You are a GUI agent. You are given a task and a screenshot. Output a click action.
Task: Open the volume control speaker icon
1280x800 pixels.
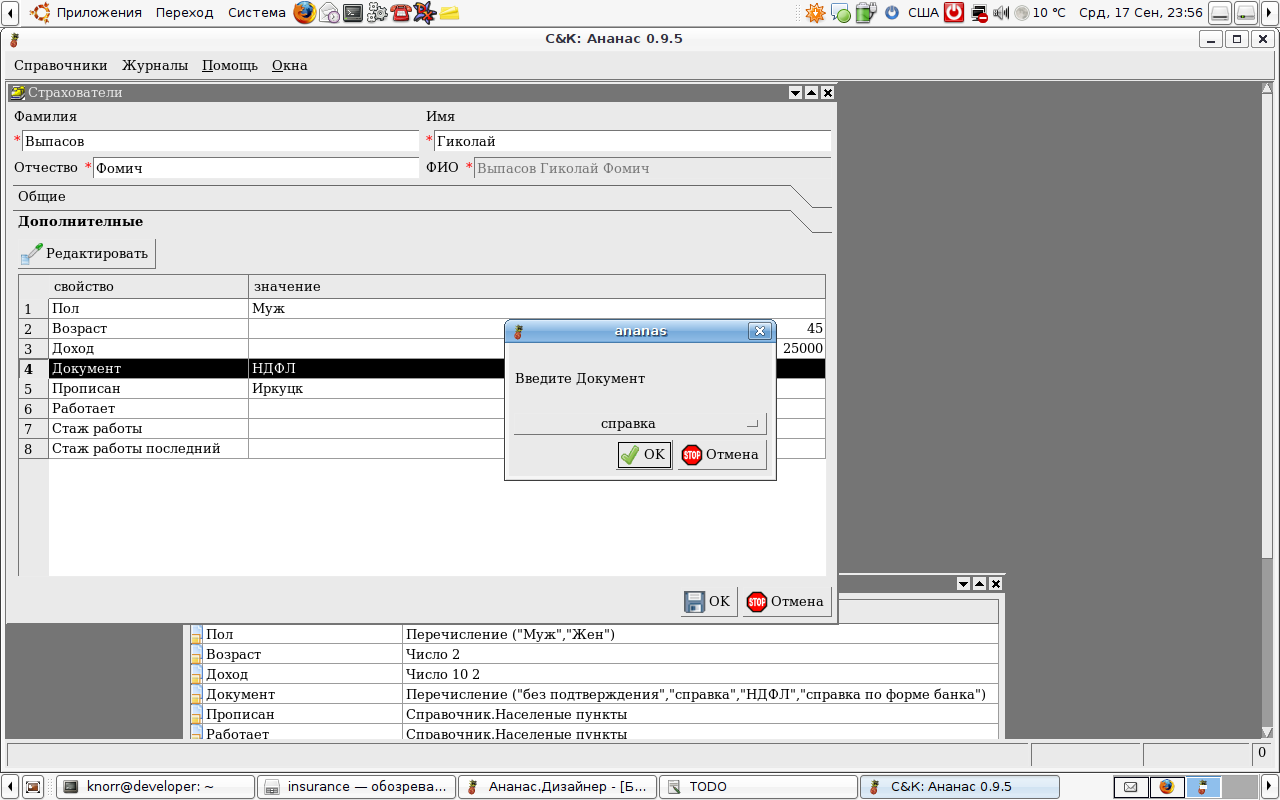point(1001,13)
